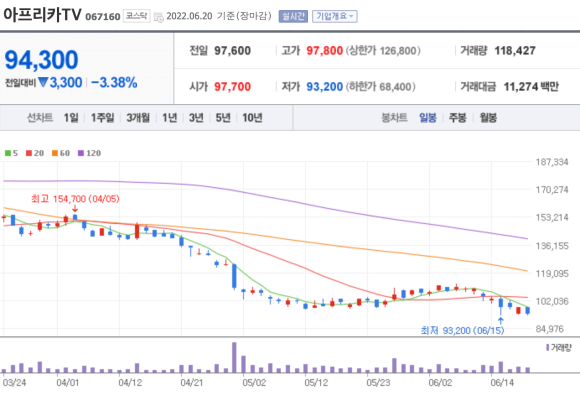580x396 pixels.
Task: Select the 1일 line chart tab
Action: tap(71, 118)
